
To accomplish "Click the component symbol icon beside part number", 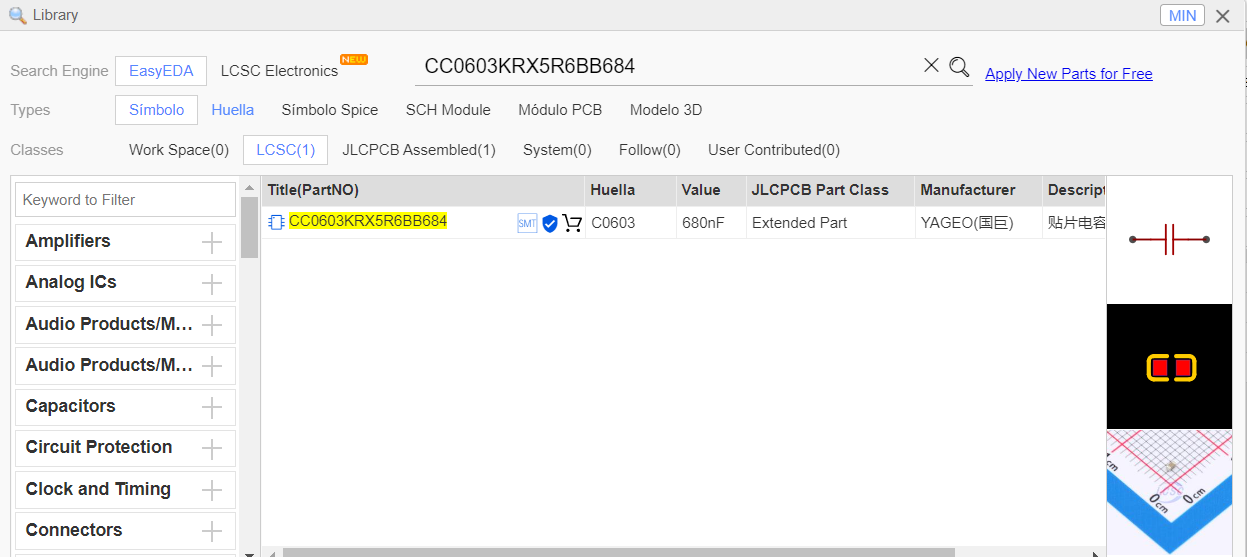I will click(x=276, y=222).
